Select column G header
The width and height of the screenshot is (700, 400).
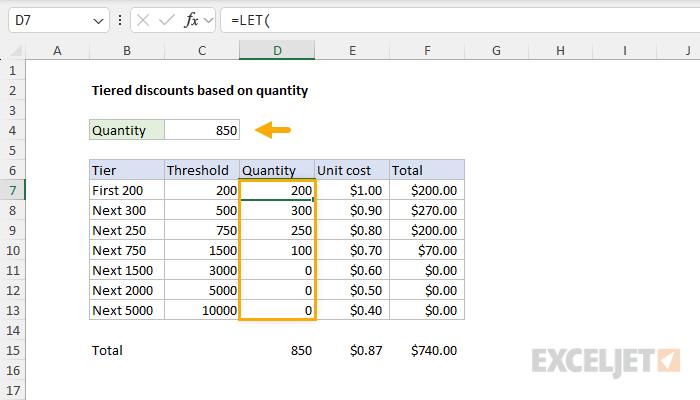point(496,50)
